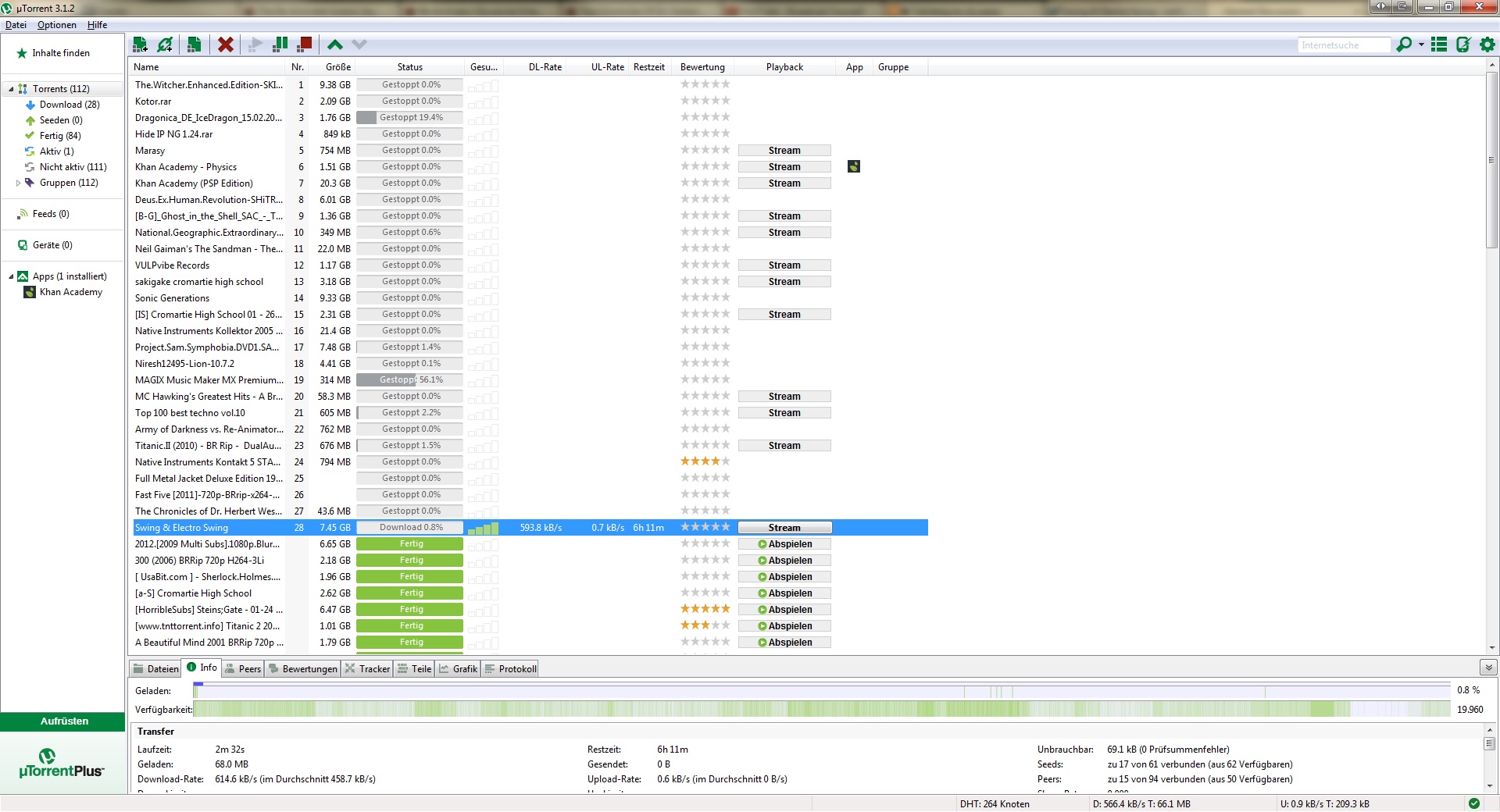Select the Aktiv (1) filter
Screen dimensions: 1500x812
pos(56,151)
